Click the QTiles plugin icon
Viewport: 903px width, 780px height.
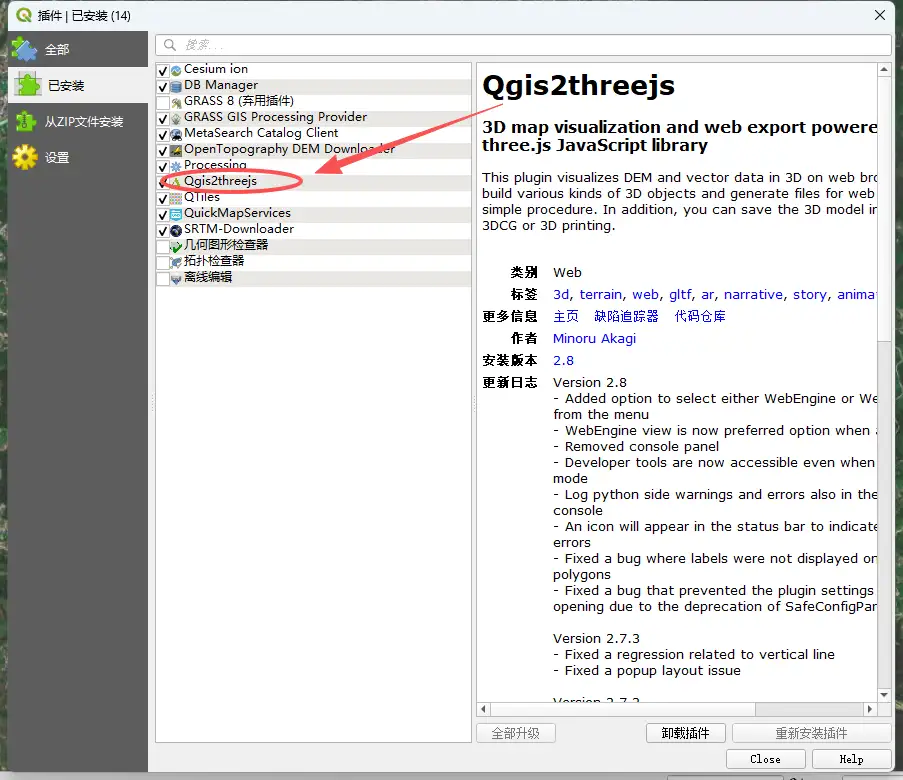[x=176, y=198]
